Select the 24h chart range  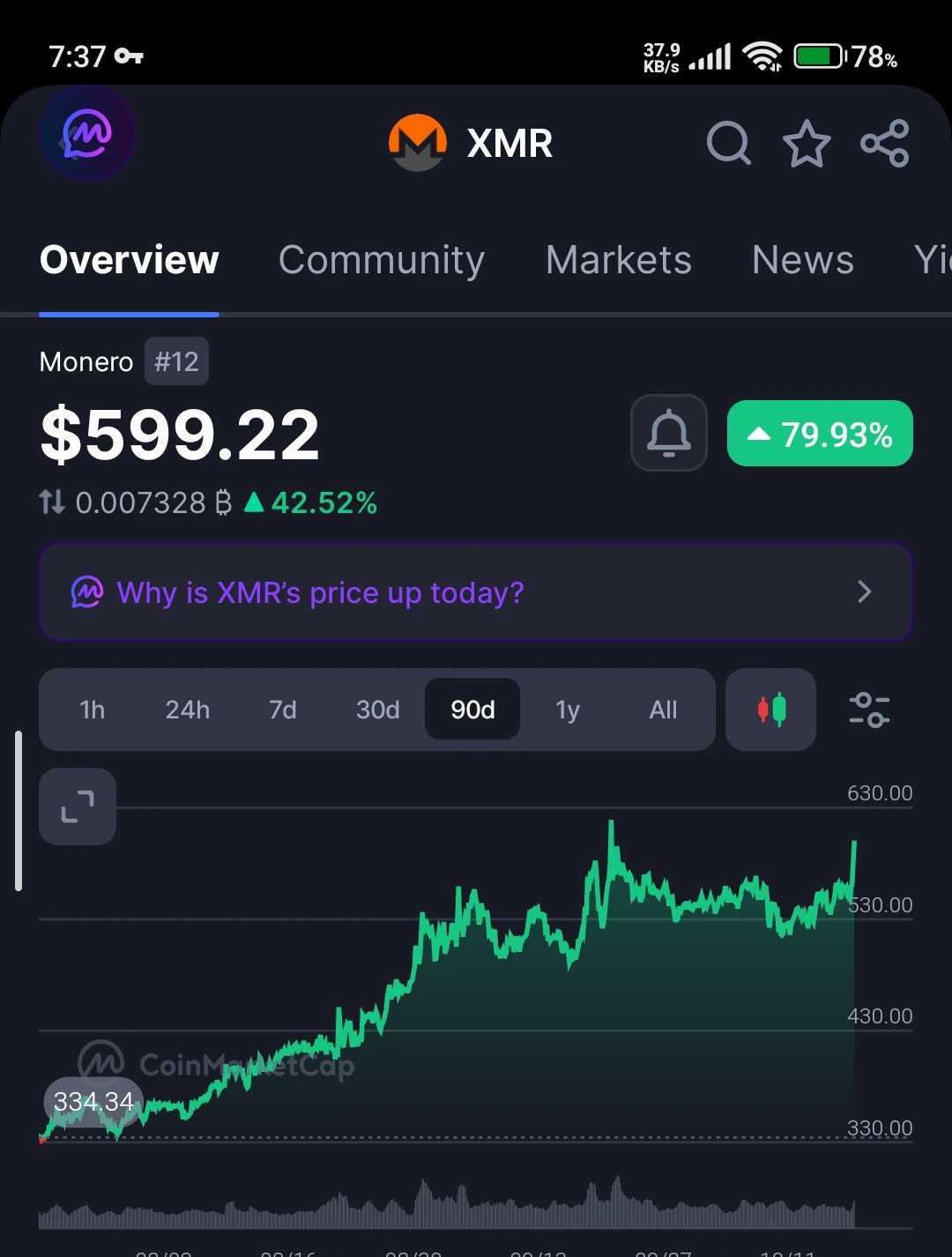[x=188, y=710]
